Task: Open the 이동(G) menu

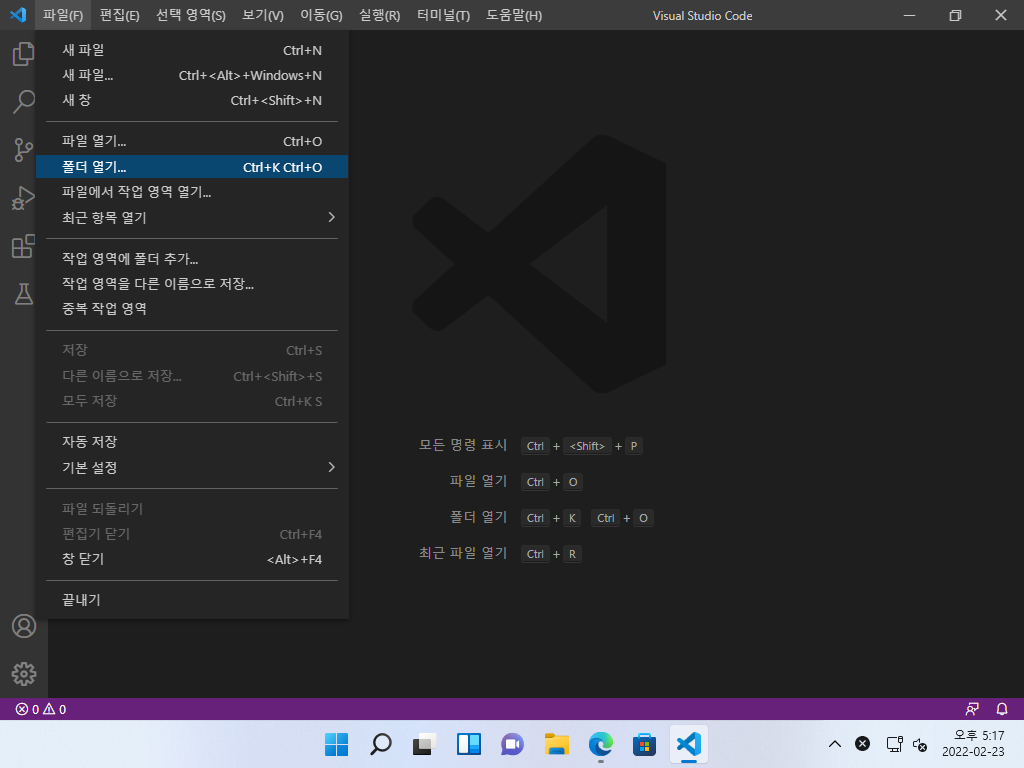Action: click(321, 15)
